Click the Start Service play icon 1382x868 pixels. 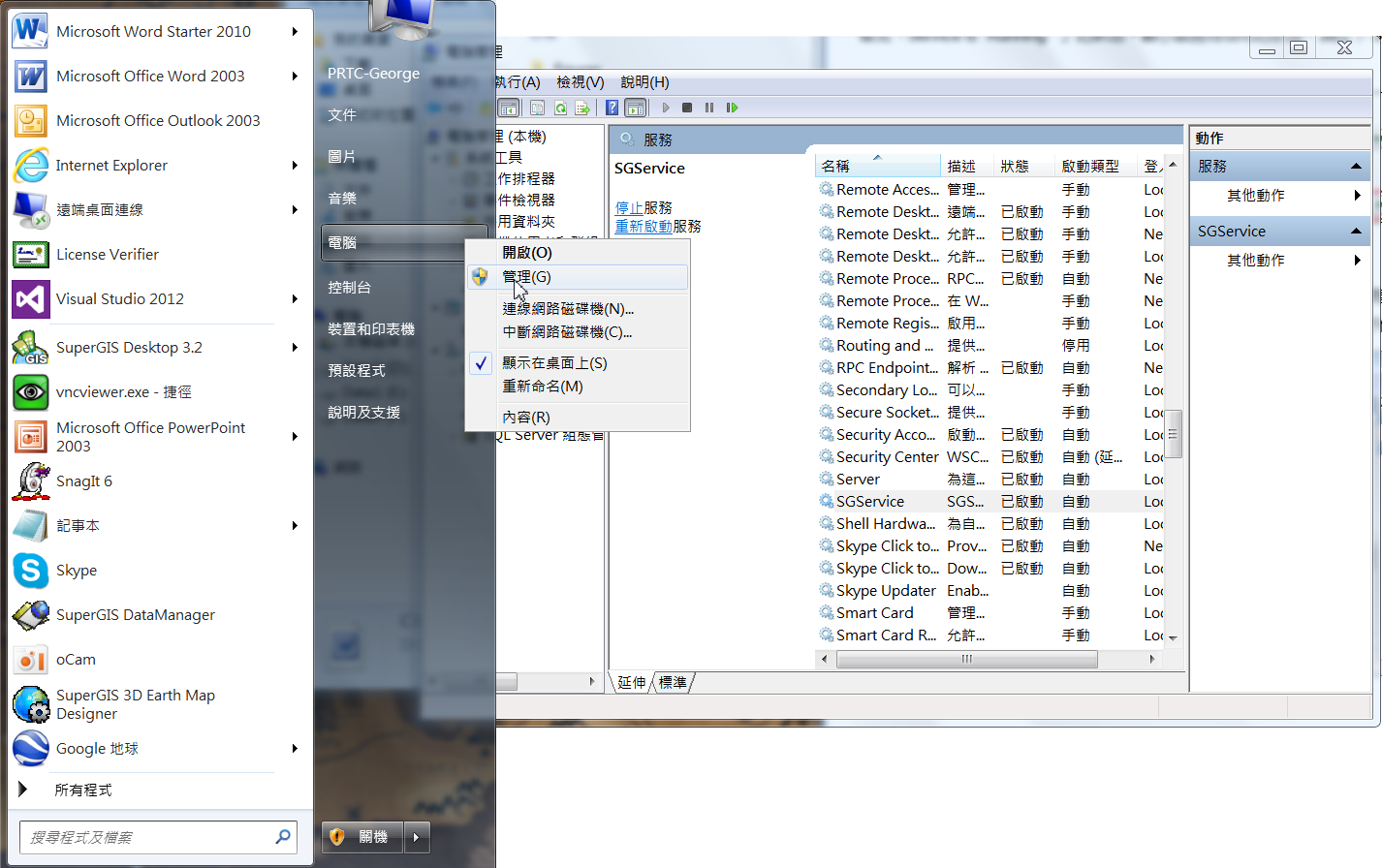click(666, 108)
